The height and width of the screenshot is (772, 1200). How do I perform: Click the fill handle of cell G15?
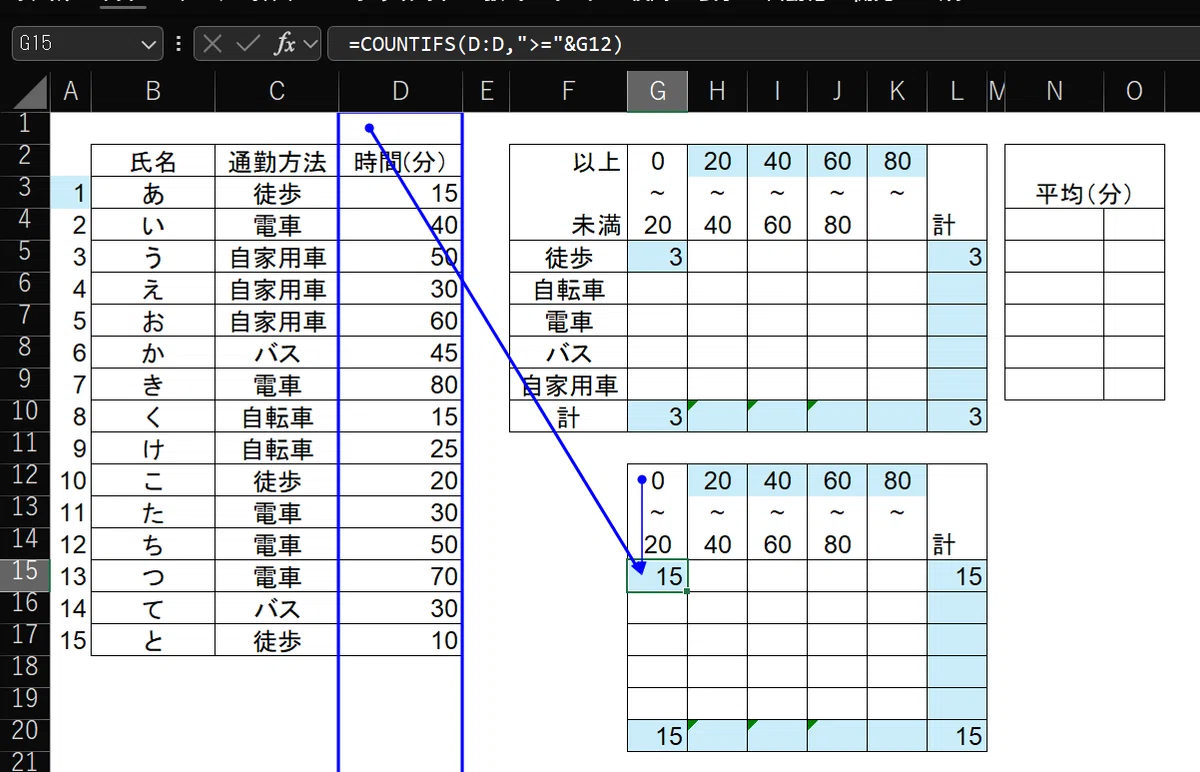(x=687, y=592)
